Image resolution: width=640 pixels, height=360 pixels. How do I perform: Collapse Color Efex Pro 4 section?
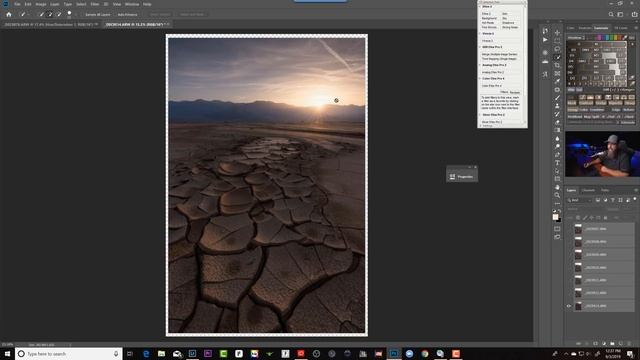coord(480,78)
